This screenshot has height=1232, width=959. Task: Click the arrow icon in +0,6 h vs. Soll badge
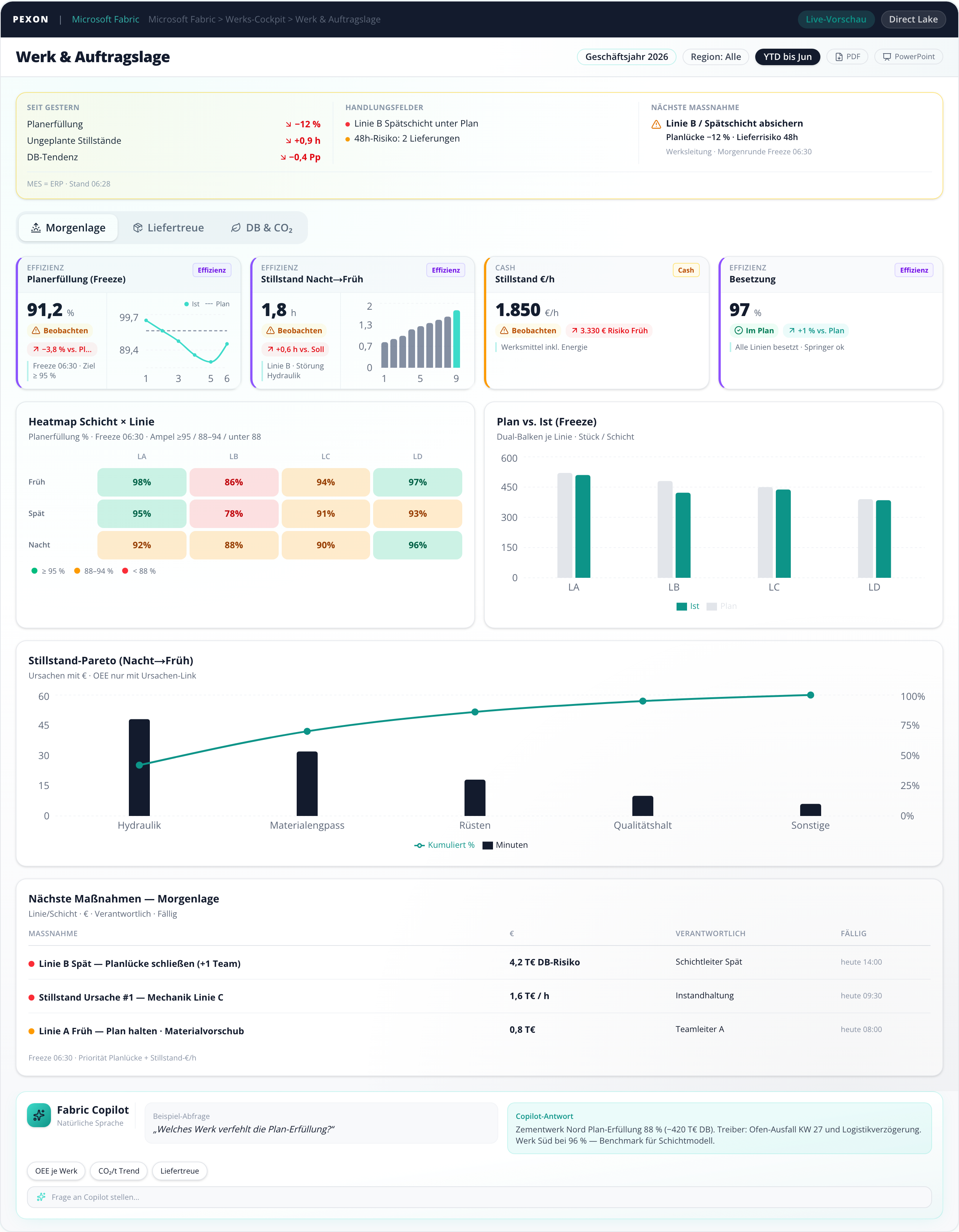click(270, 349)
